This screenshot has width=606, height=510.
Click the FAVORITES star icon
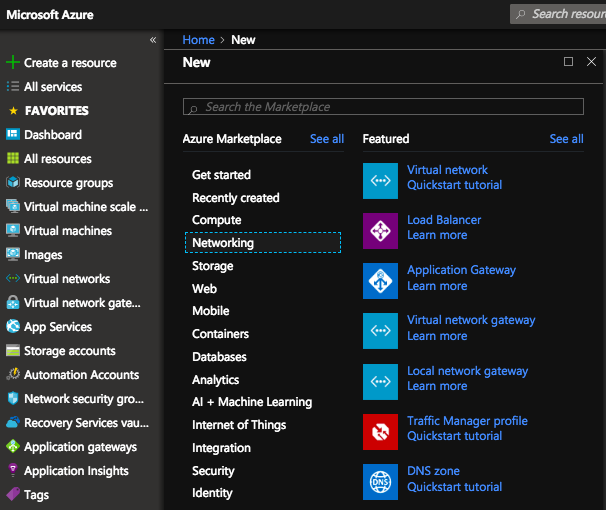[13, 110]
